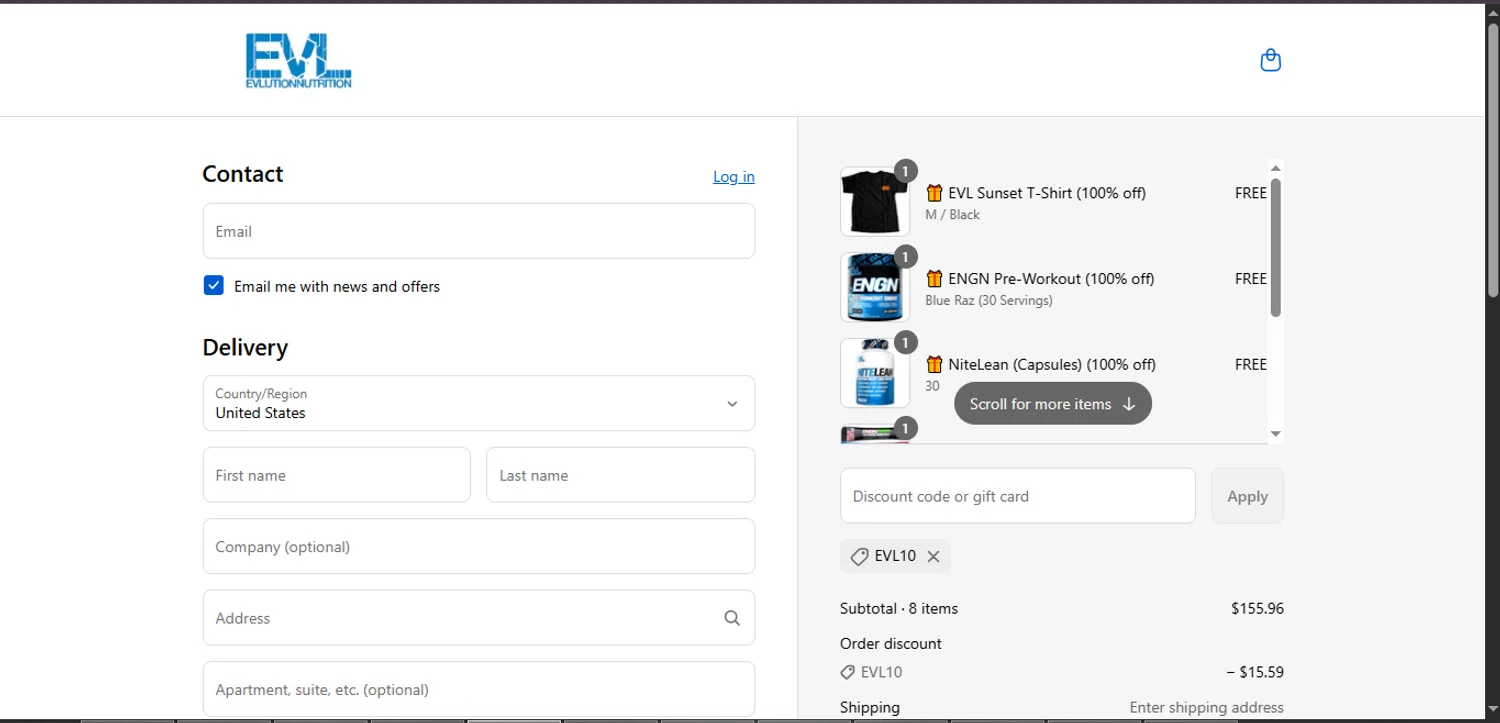Click the item list scroll down arrow
This screenshot has width=1500, height=723.
[1275, 434]
